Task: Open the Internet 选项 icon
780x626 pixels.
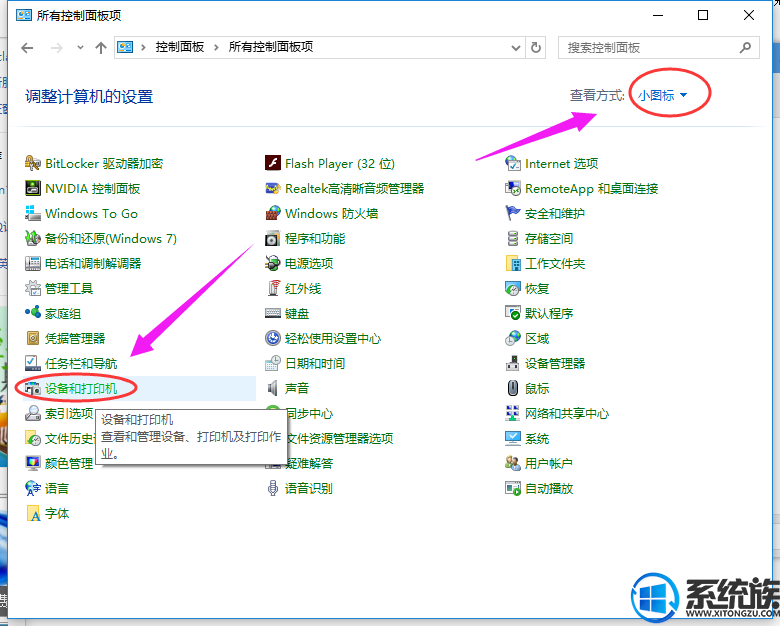Action: (513, 163)
